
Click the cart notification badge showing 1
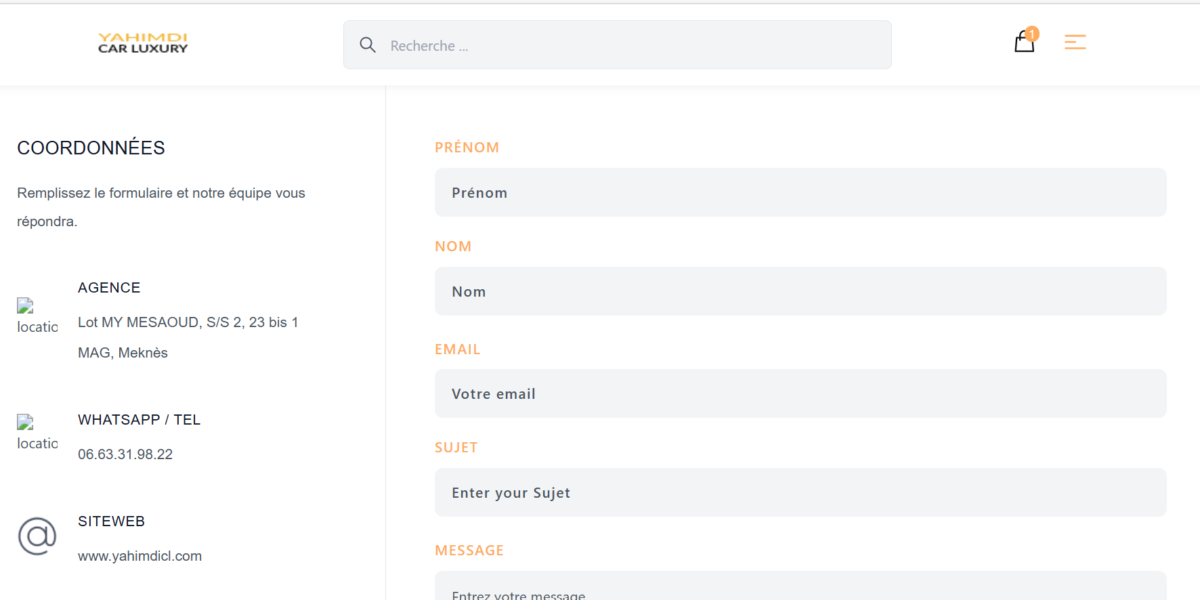tap(1033, 32)
